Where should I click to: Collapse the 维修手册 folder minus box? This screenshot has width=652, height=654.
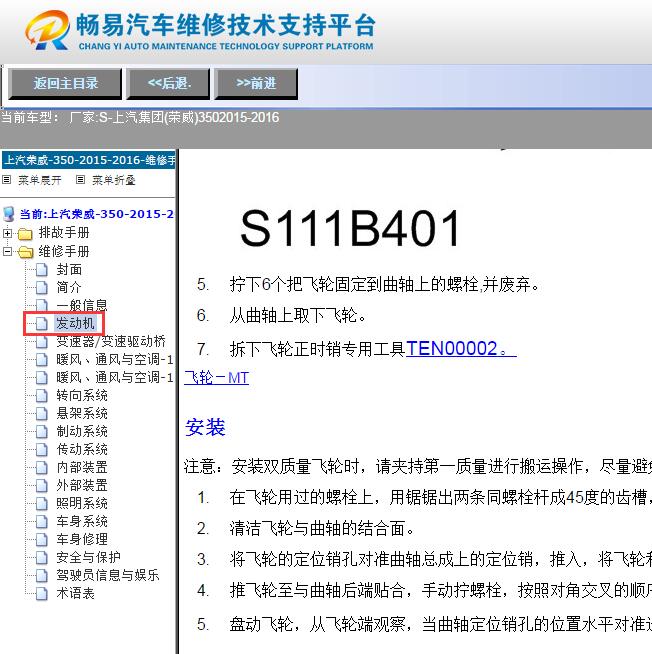(x=7, y=252)
